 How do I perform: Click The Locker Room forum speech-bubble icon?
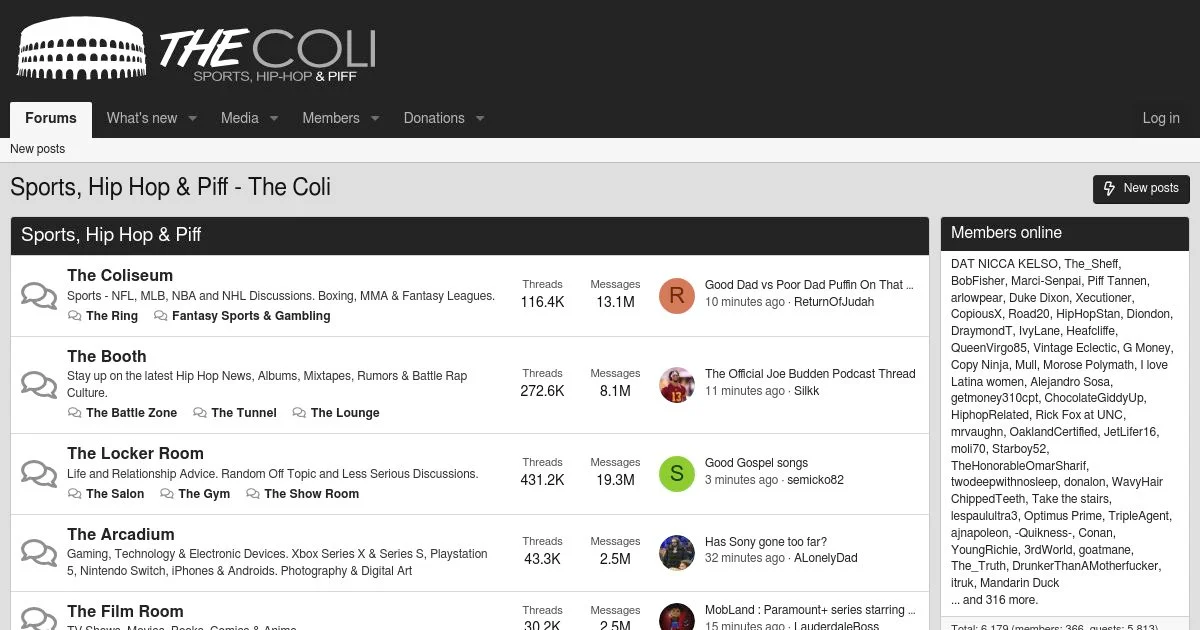tap(39, 474)
